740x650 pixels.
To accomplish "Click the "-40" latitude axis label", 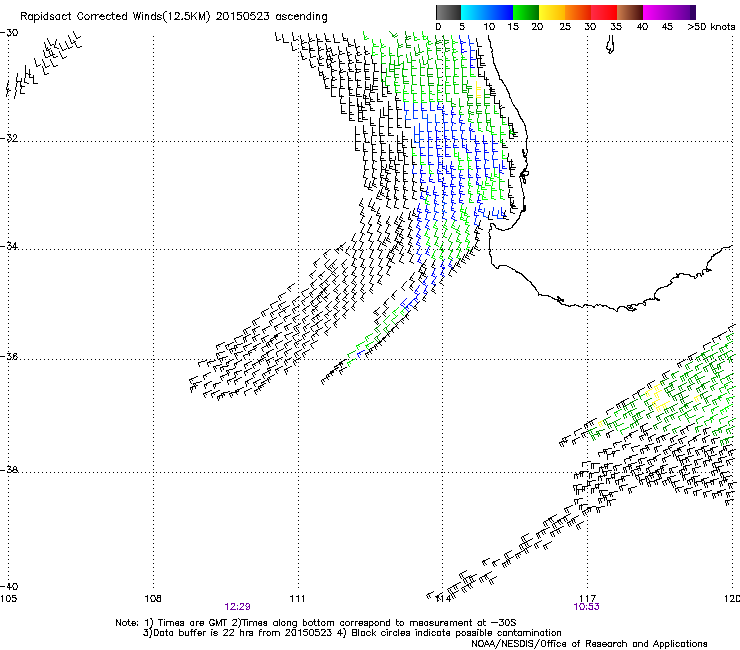I will [9, 586].
